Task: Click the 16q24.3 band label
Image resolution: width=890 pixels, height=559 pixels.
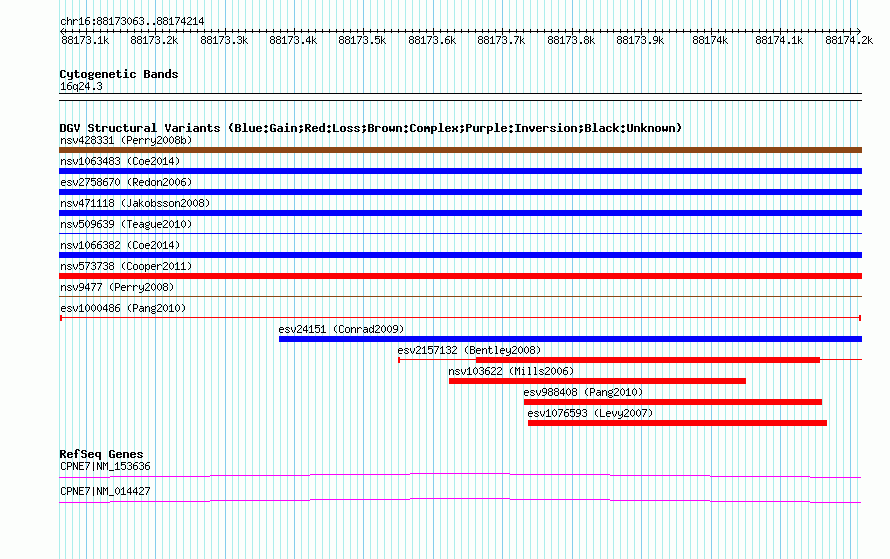Action: [x=81, y=86]
